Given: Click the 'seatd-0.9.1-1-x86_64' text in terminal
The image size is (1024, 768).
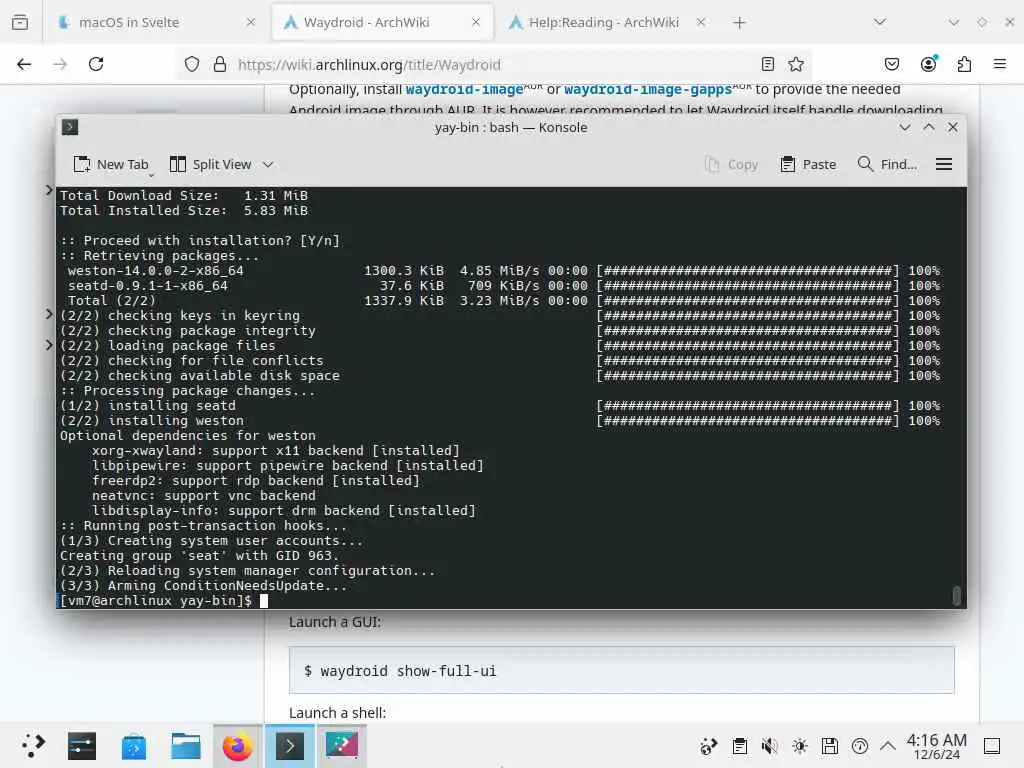Looking at the screenshot, I should coord(148,285).
